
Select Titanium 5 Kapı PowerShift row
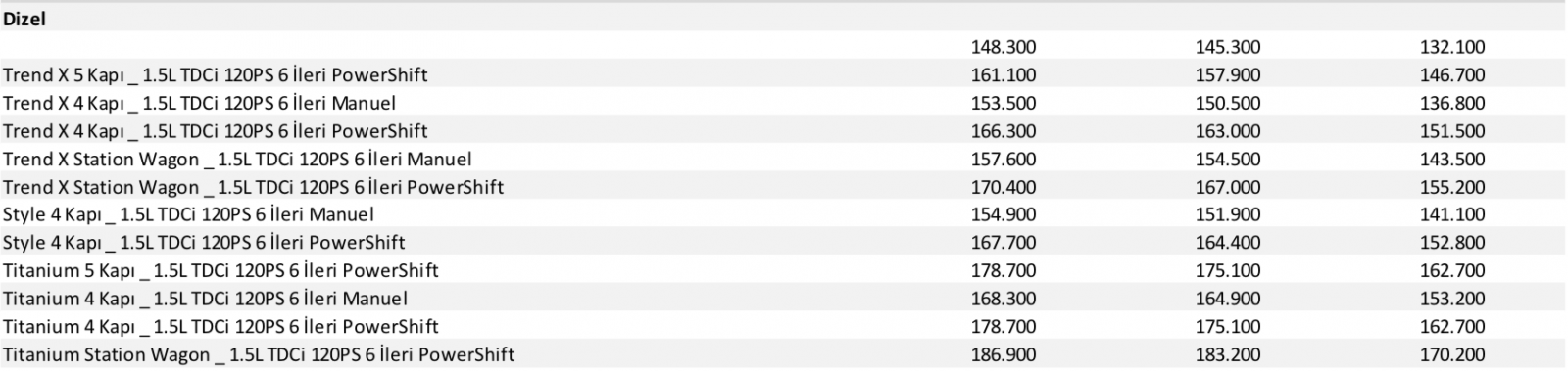pos(784,270)
